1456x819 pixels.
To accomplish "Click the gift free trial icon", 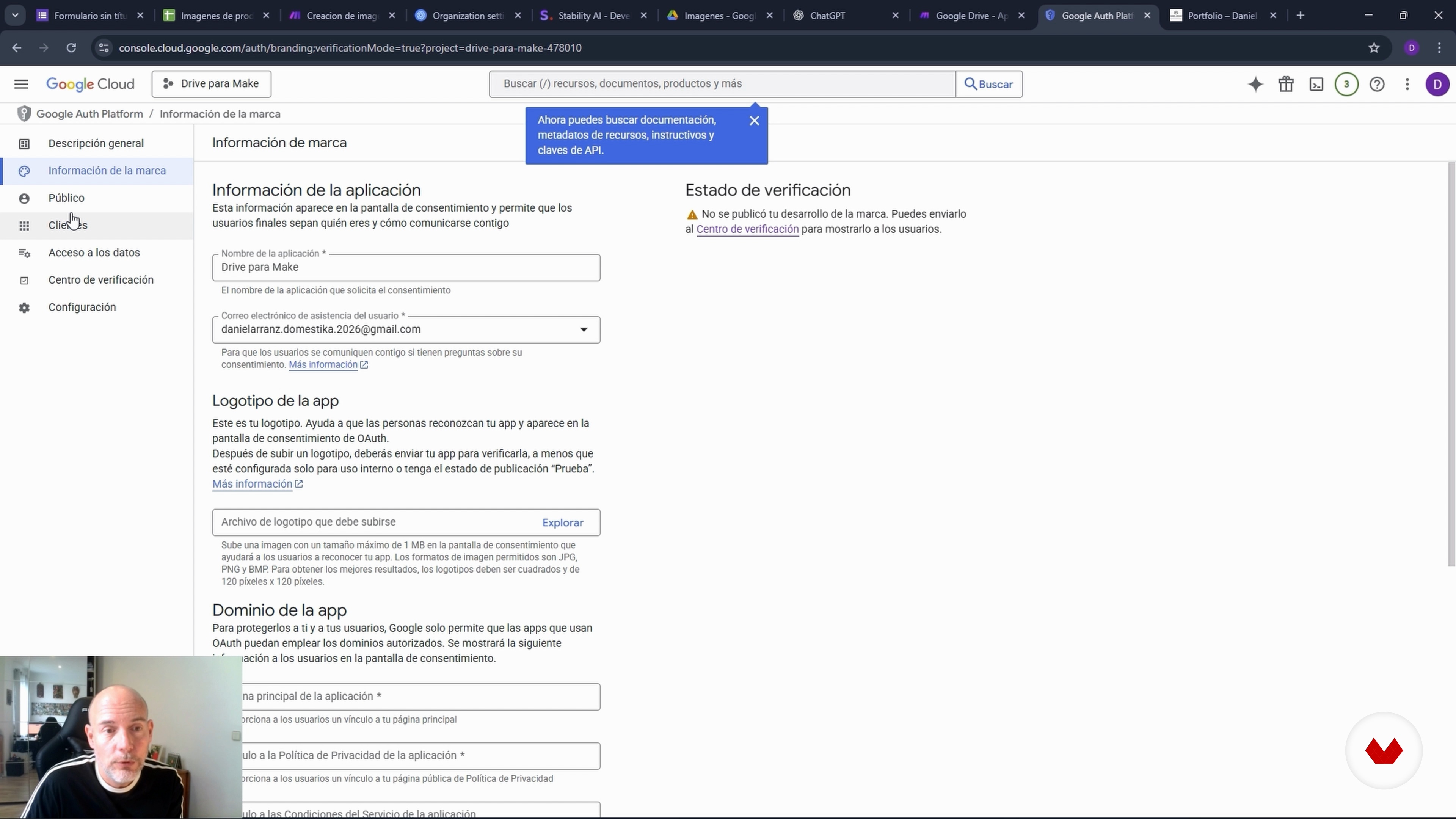I will 1286,84.
